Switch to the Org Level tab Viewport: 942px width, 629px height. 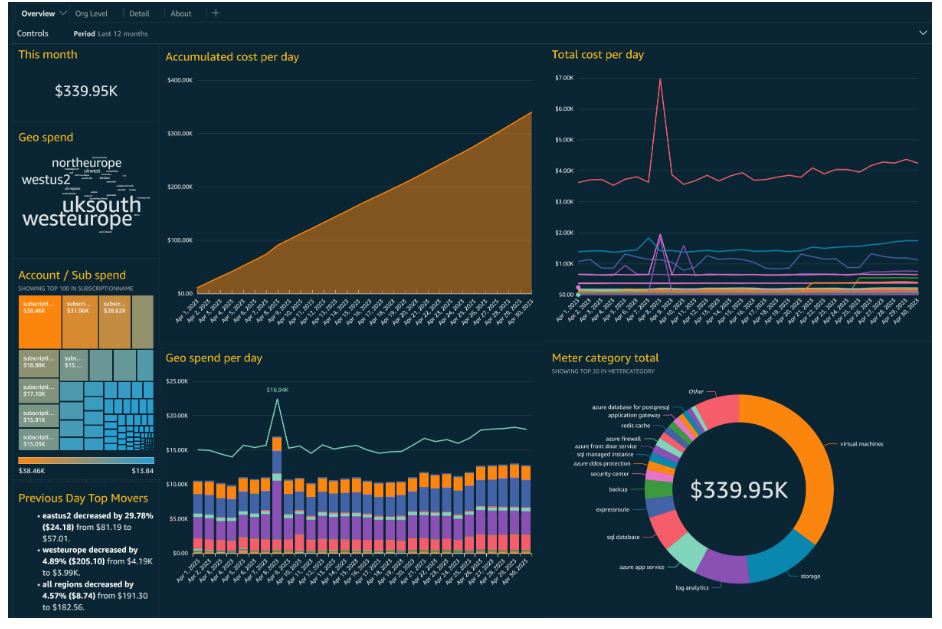click(x=90, y=13)
